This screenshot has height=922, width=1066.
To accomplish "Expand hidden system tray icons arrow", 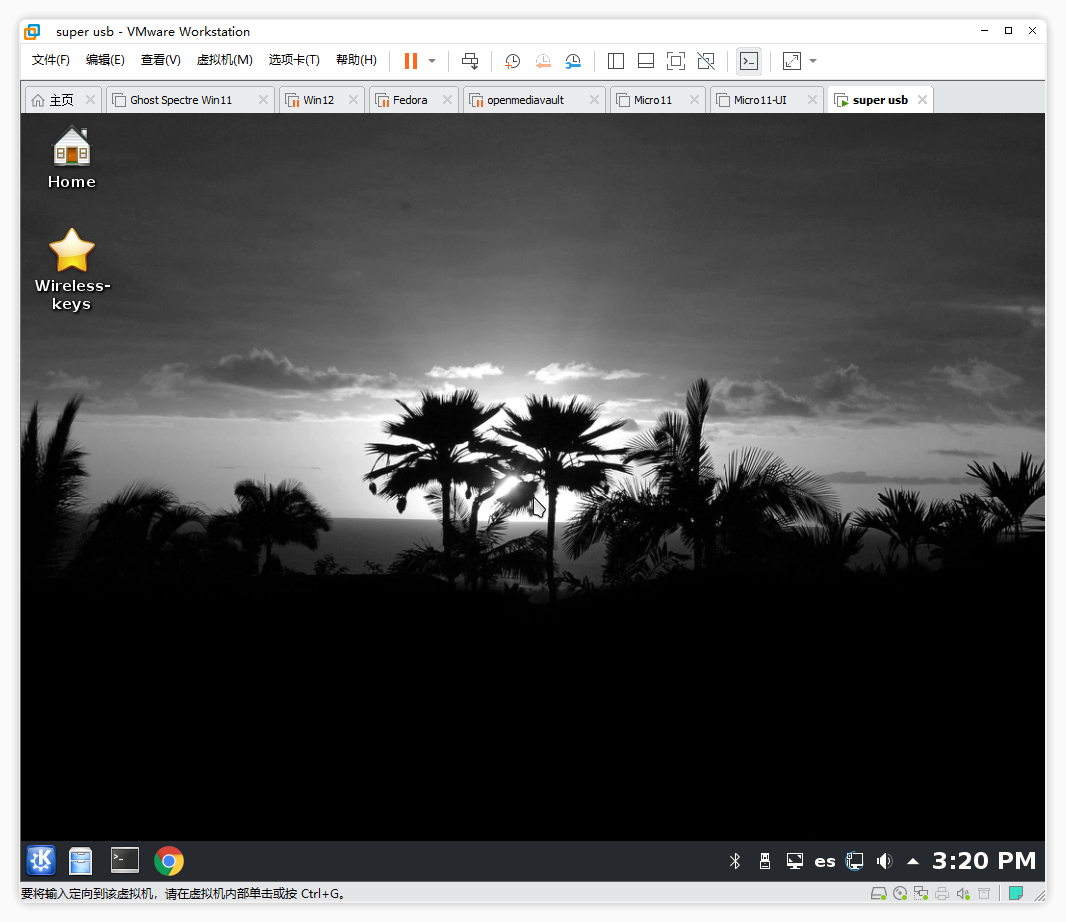I will point(913,861).
